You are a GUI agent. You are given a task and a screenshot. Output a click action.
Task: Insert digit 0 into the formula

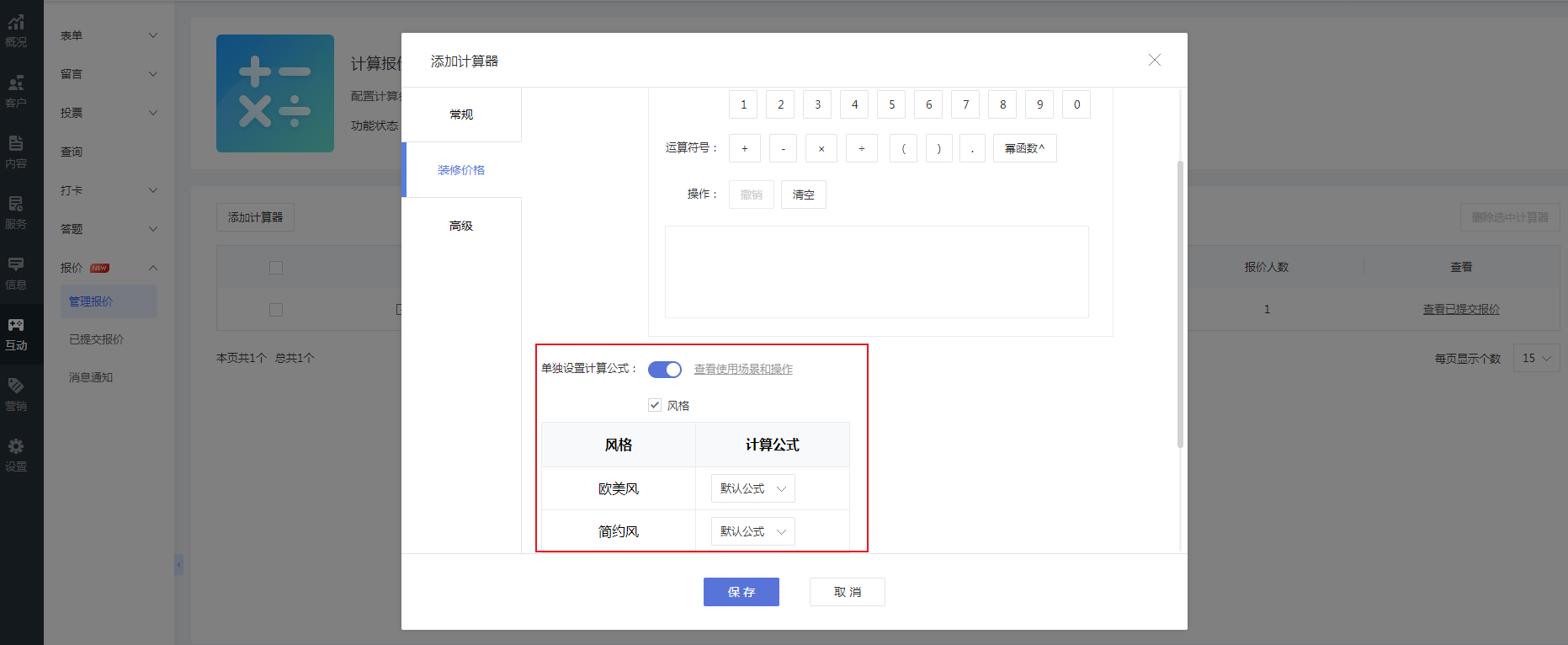coord(1076,104)
